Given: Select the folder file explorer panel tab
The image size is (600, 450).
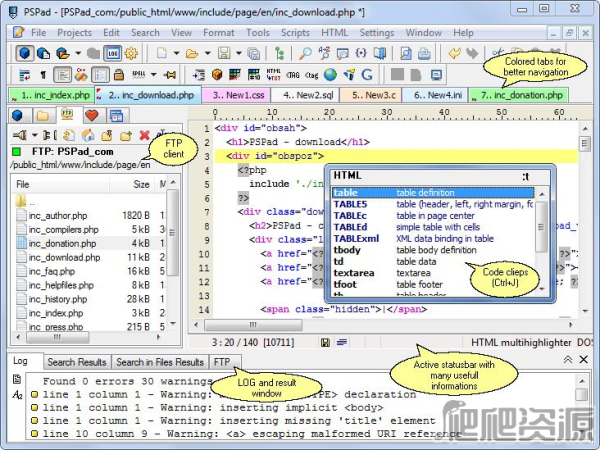Looking at the screenshot, I should click(x=43, y=115).
